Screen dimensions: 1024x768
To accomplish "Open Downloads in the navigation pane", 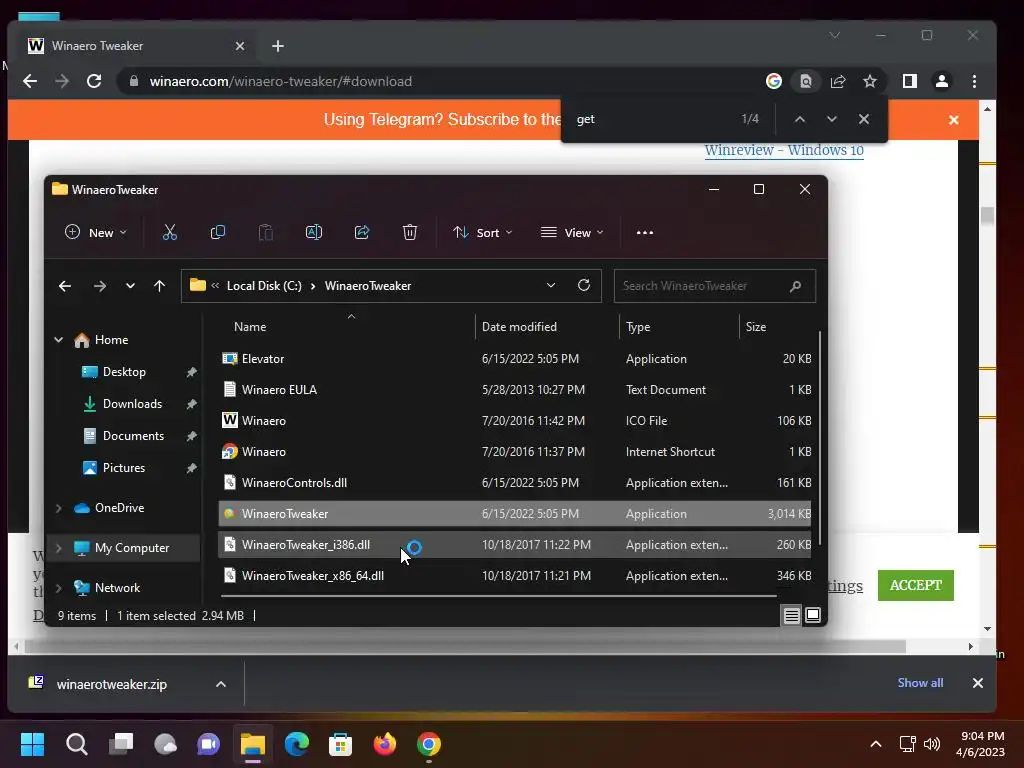I will [x=132, y=404].
